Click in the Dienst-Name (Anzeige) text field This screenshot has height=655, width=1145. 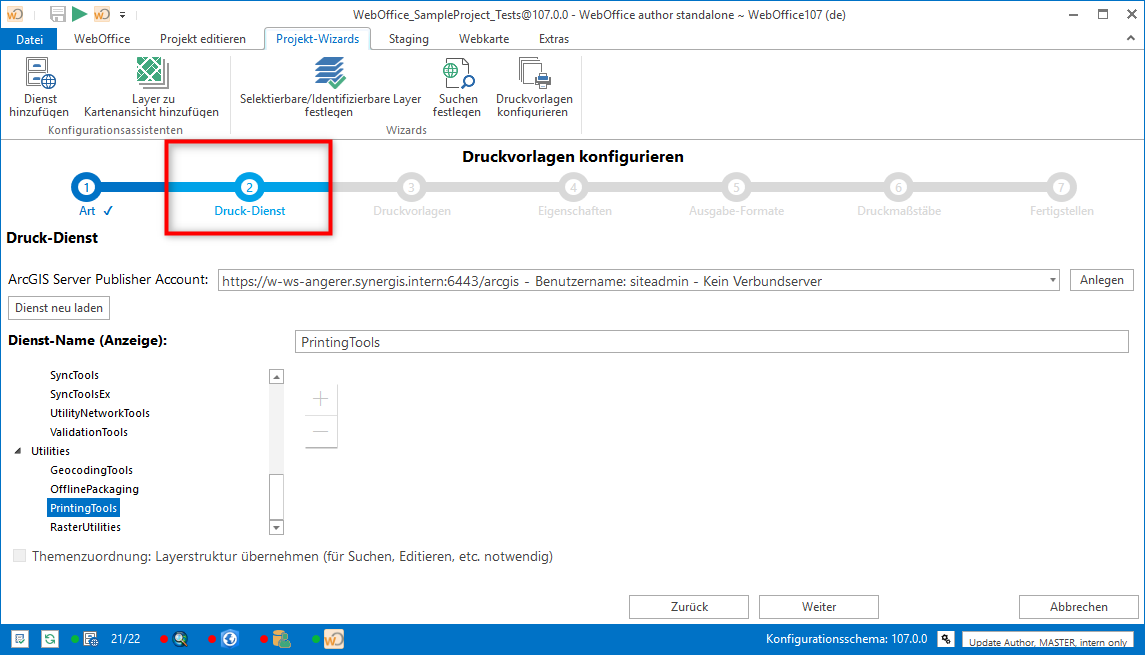[x=711, y=342]
